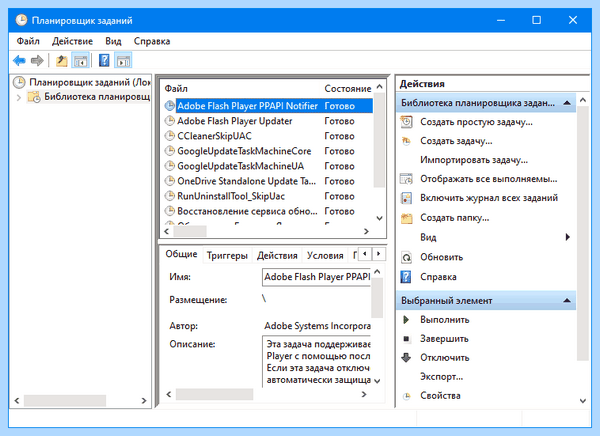The height and width of the screenshot is (436, 600).
Task: Click the clock icon beside Adobe Flash Player Updater
Action: [169, 121]
